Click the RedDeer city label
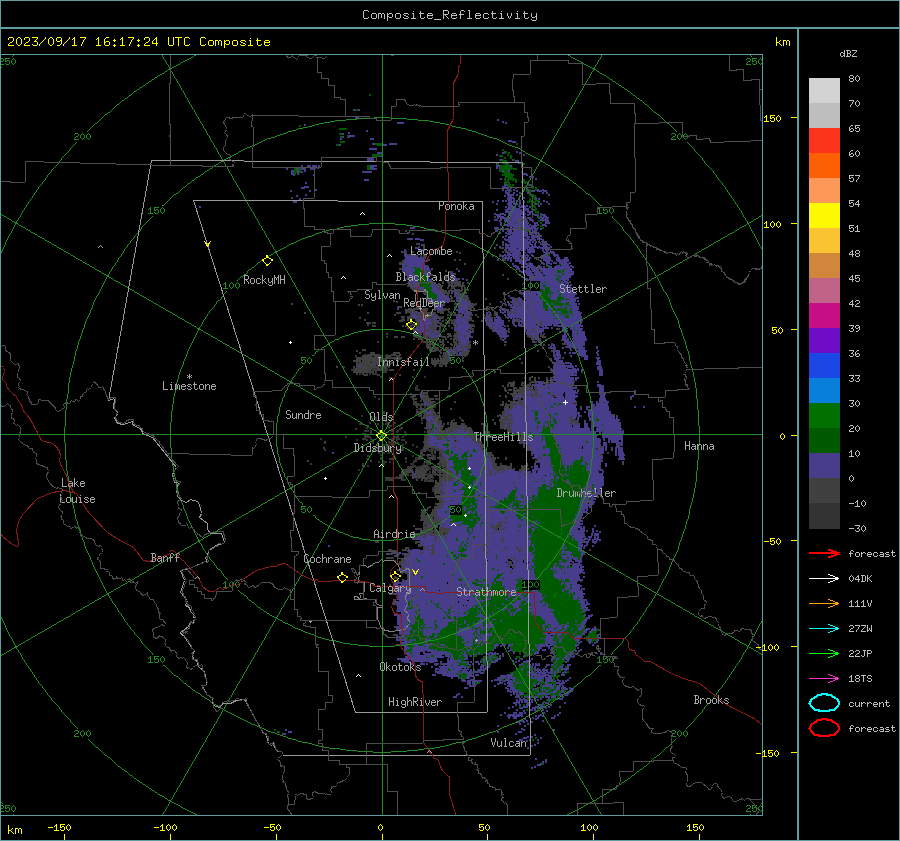The image size is (900, 841). tap(424, 303)
